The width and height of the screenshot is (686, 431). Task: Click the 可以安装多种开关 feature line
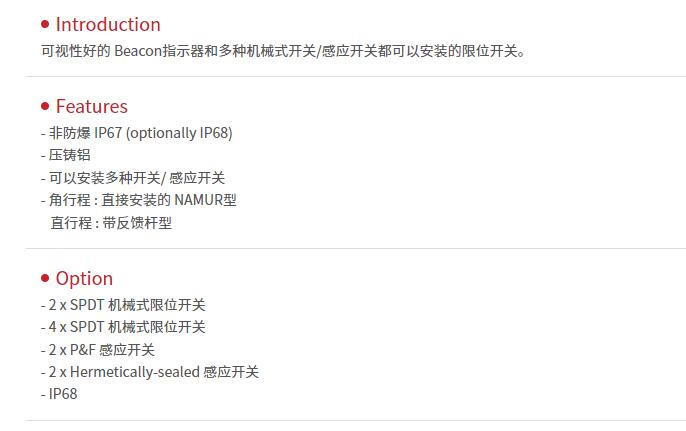[133, 178]
